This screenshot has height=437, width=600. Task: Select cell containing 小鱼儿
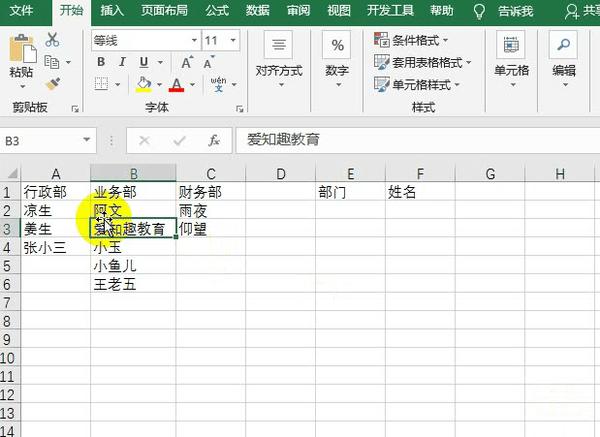133,266
